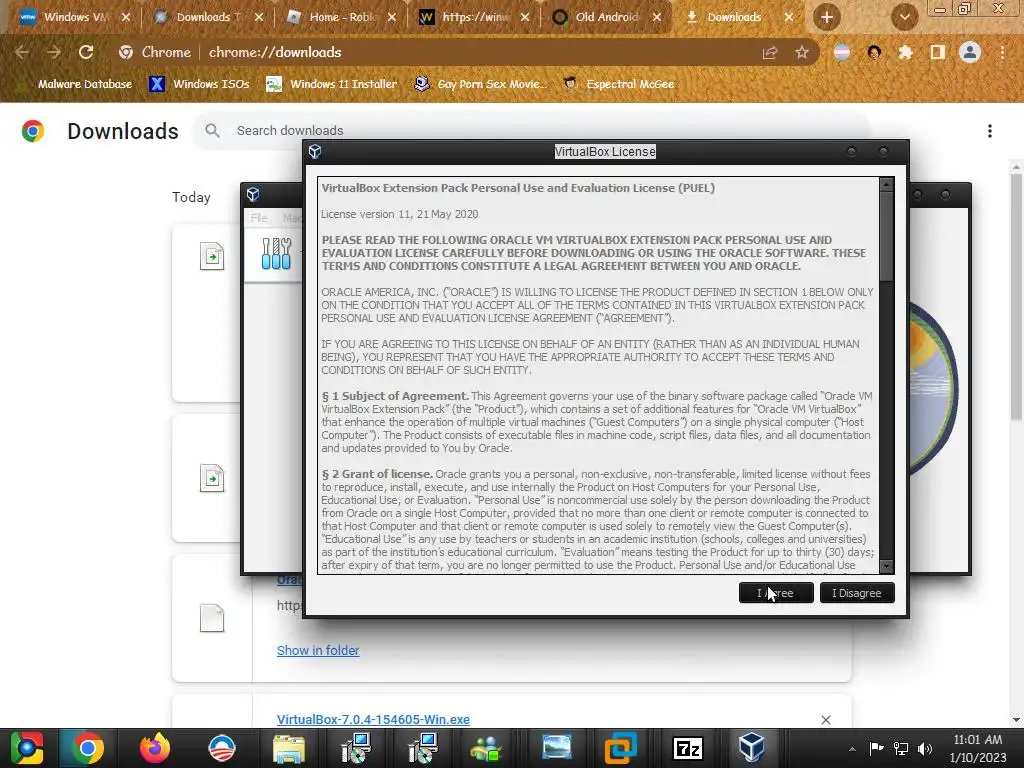Open the Chrome profile avatar
This screenshot has height=768, width=1024.
(x=970, y=52)
